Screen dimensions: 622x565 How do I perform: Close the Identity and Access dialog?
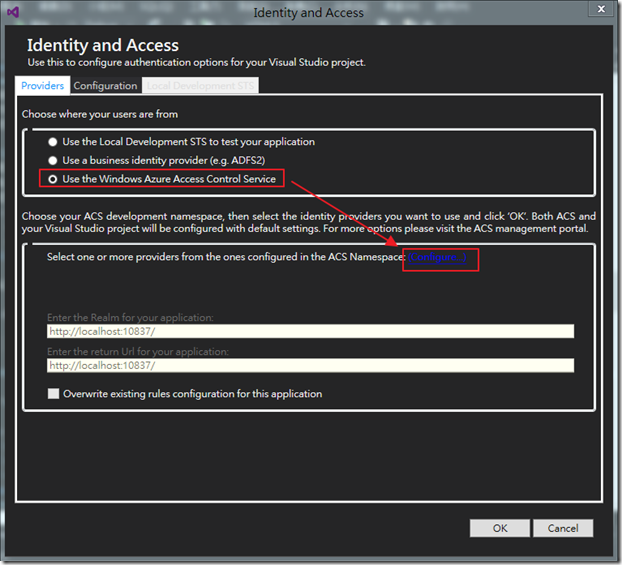click(x=601, y=9)
